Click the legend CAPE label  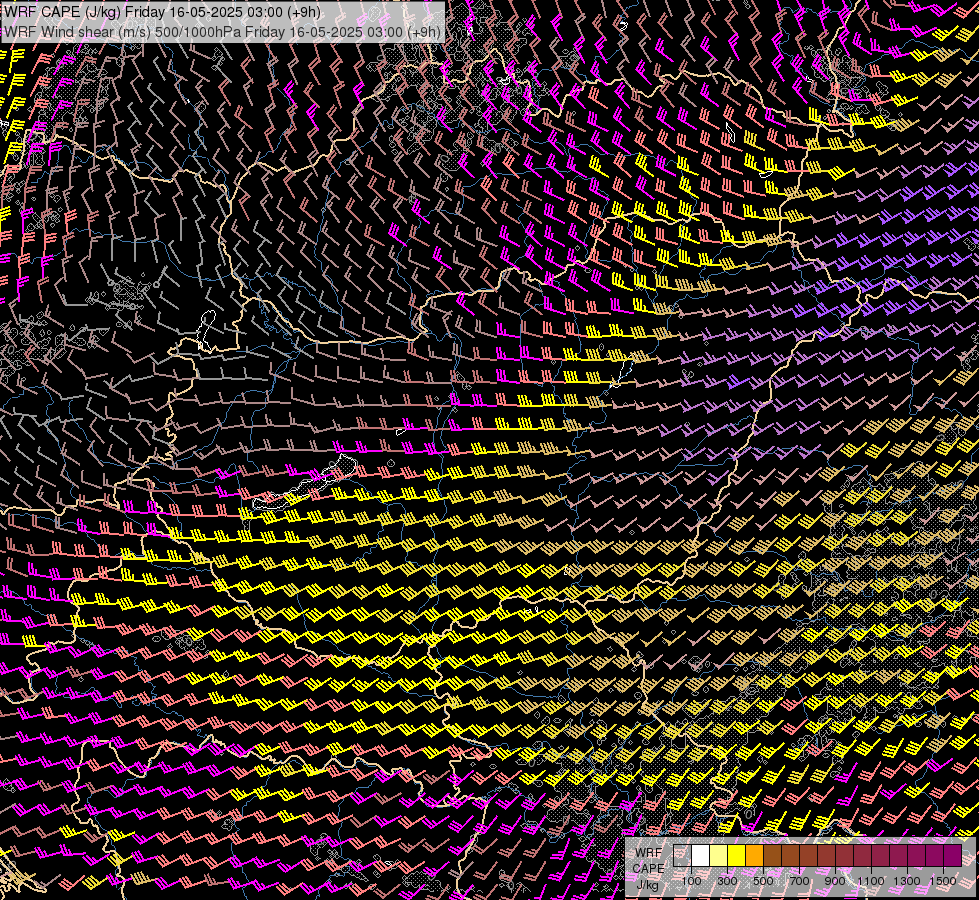click(648, 868)
